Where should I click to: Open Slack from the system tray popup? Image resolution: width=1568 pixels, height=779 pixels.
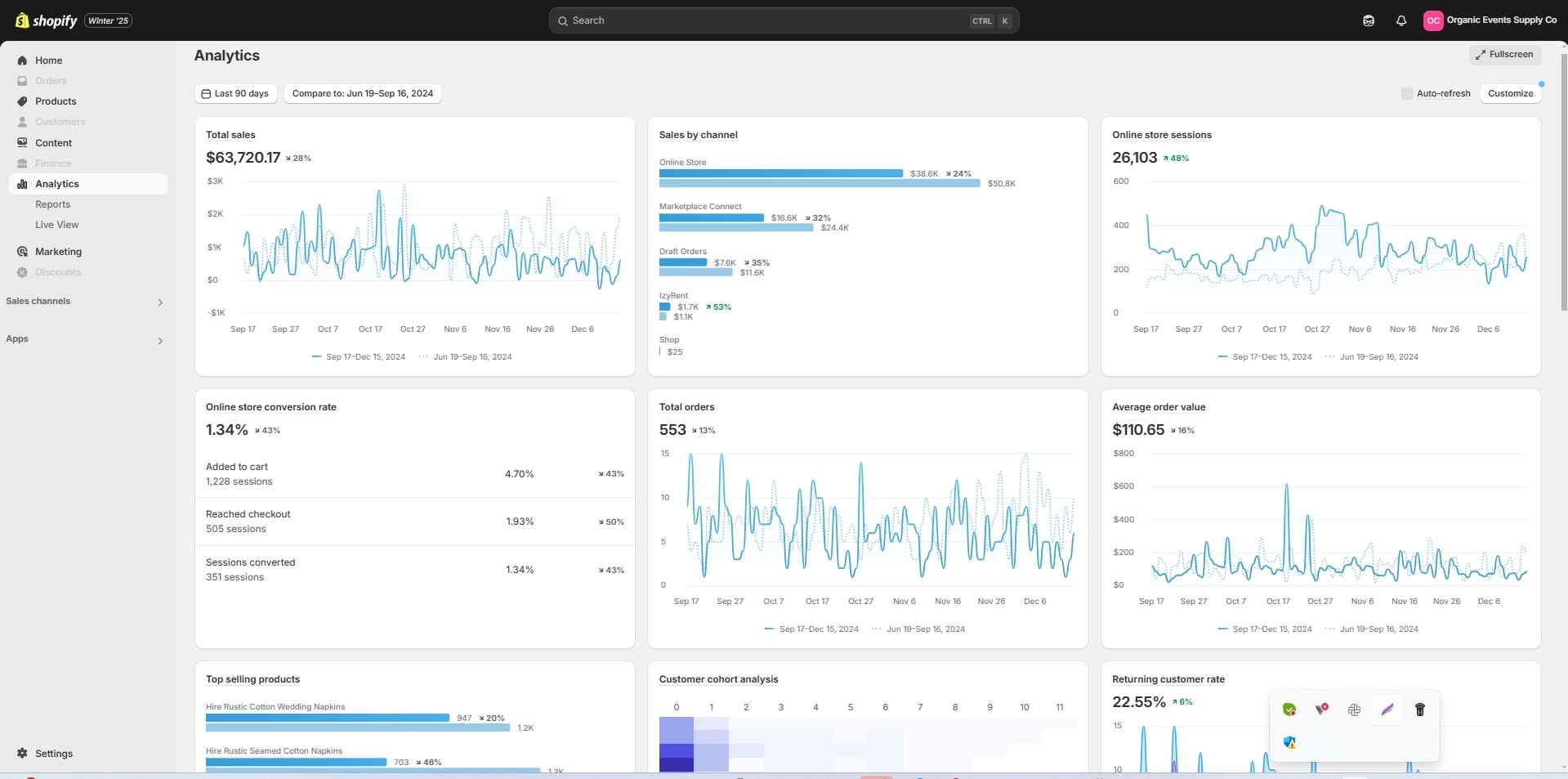[x=1354, y=710]
